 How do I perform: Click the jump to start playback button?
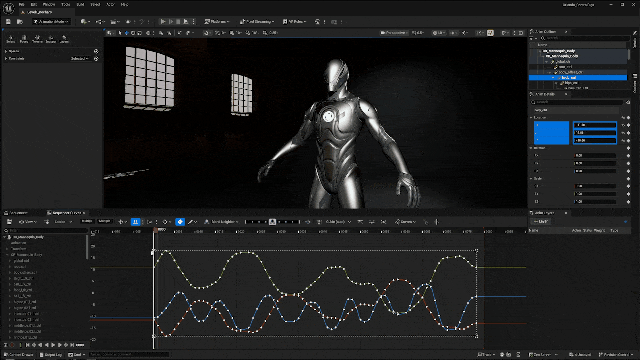[27, 345]
